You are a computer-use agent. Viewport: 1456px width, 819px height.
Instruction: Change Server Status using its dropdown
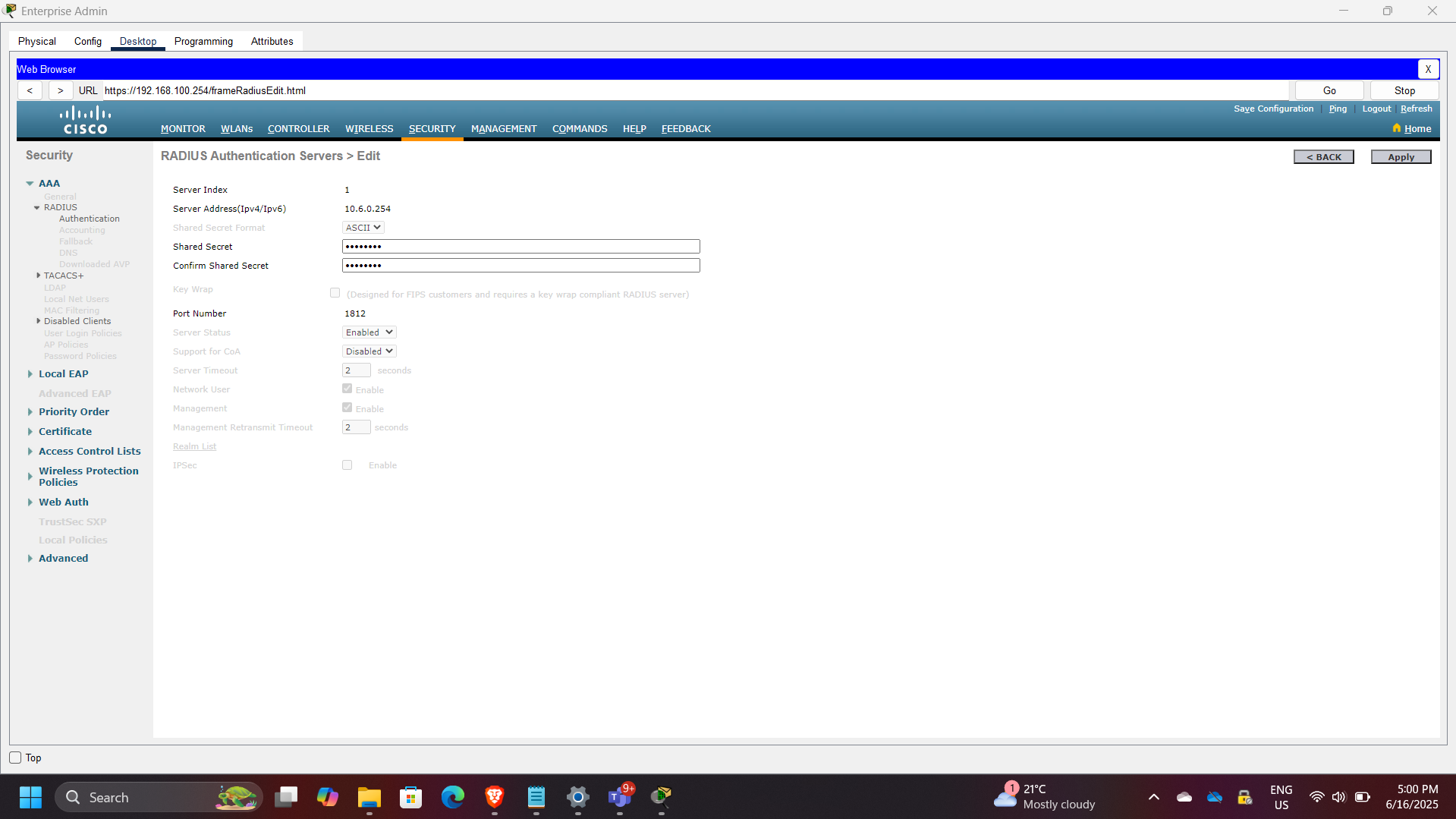(369, 332)
